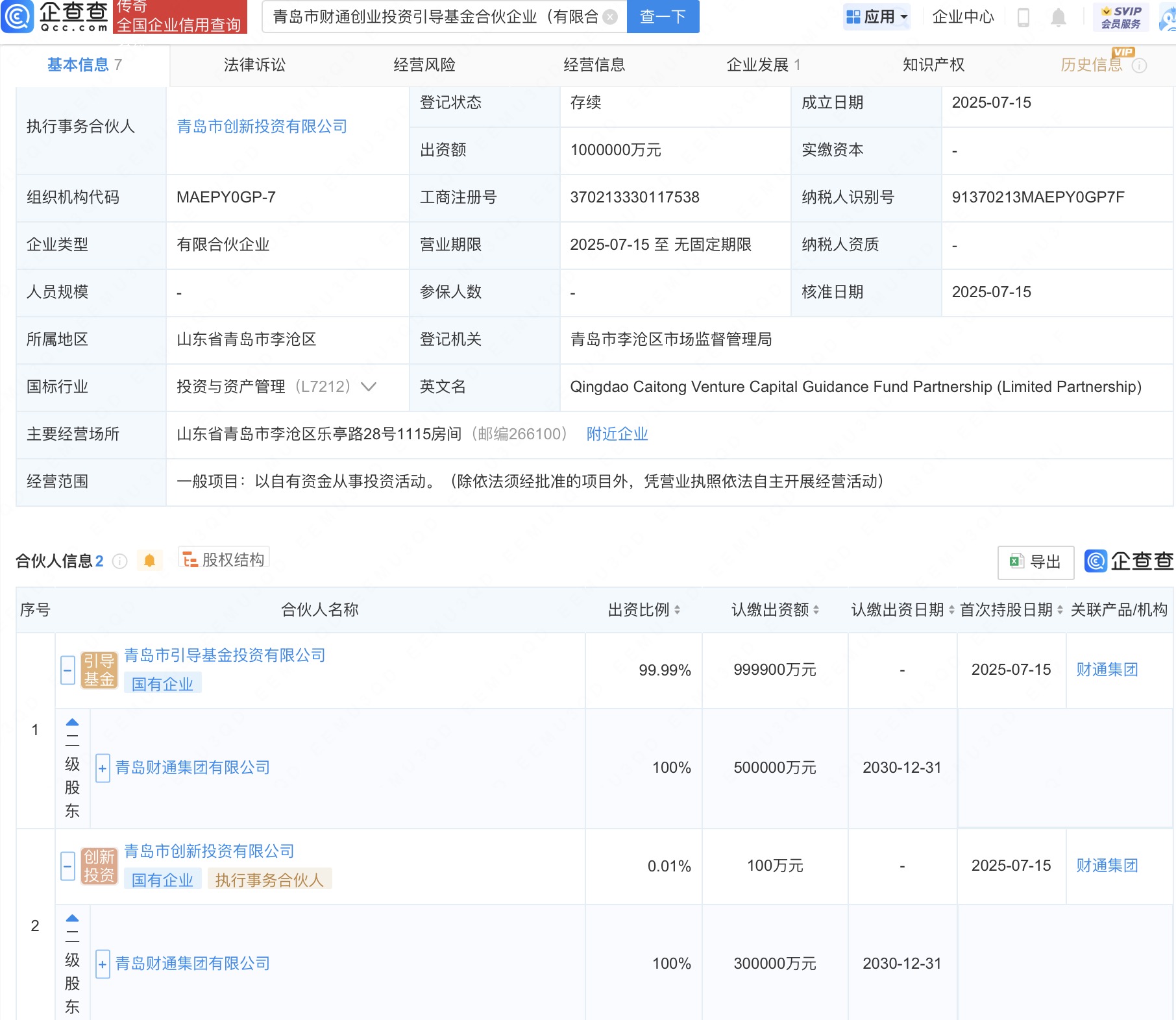Click the 999900万元 contribution cell
The image size is (1176, 1020).
click(x=775, y=670)
